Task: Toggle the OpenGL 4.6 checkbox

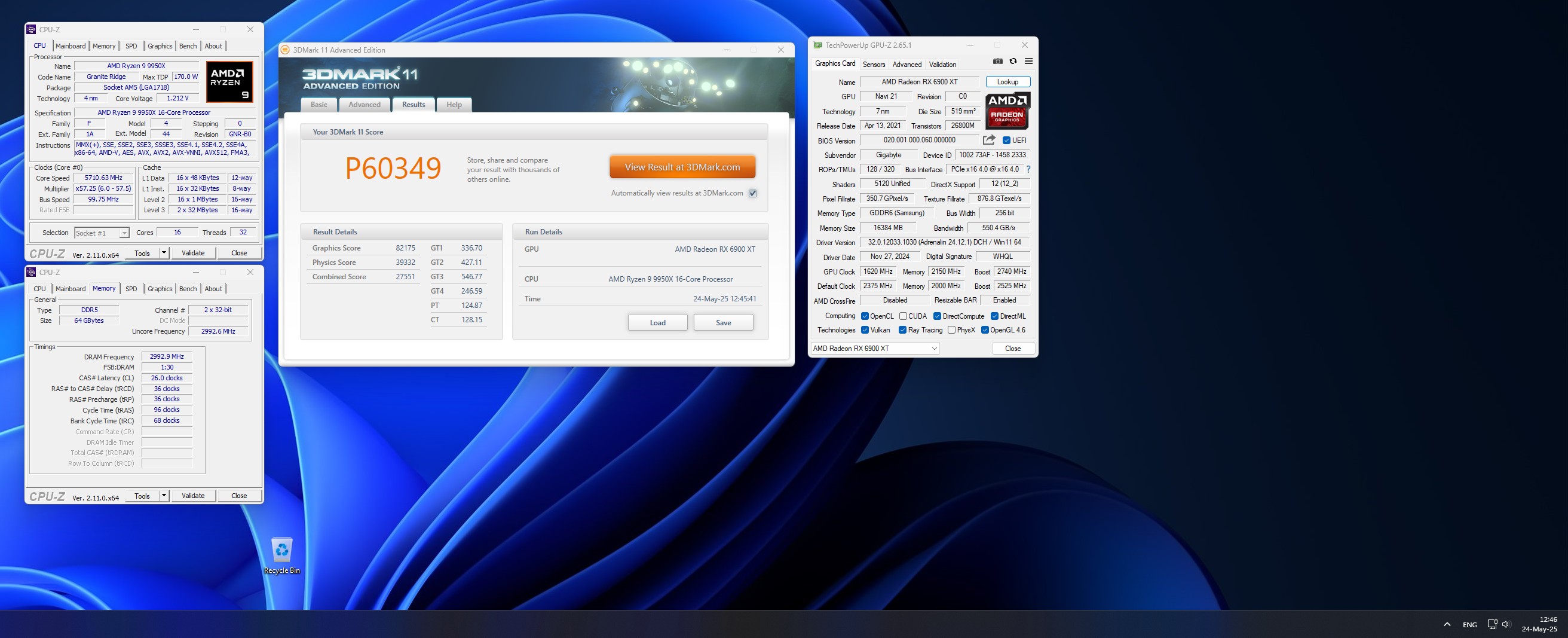Action: coord(985,330)
